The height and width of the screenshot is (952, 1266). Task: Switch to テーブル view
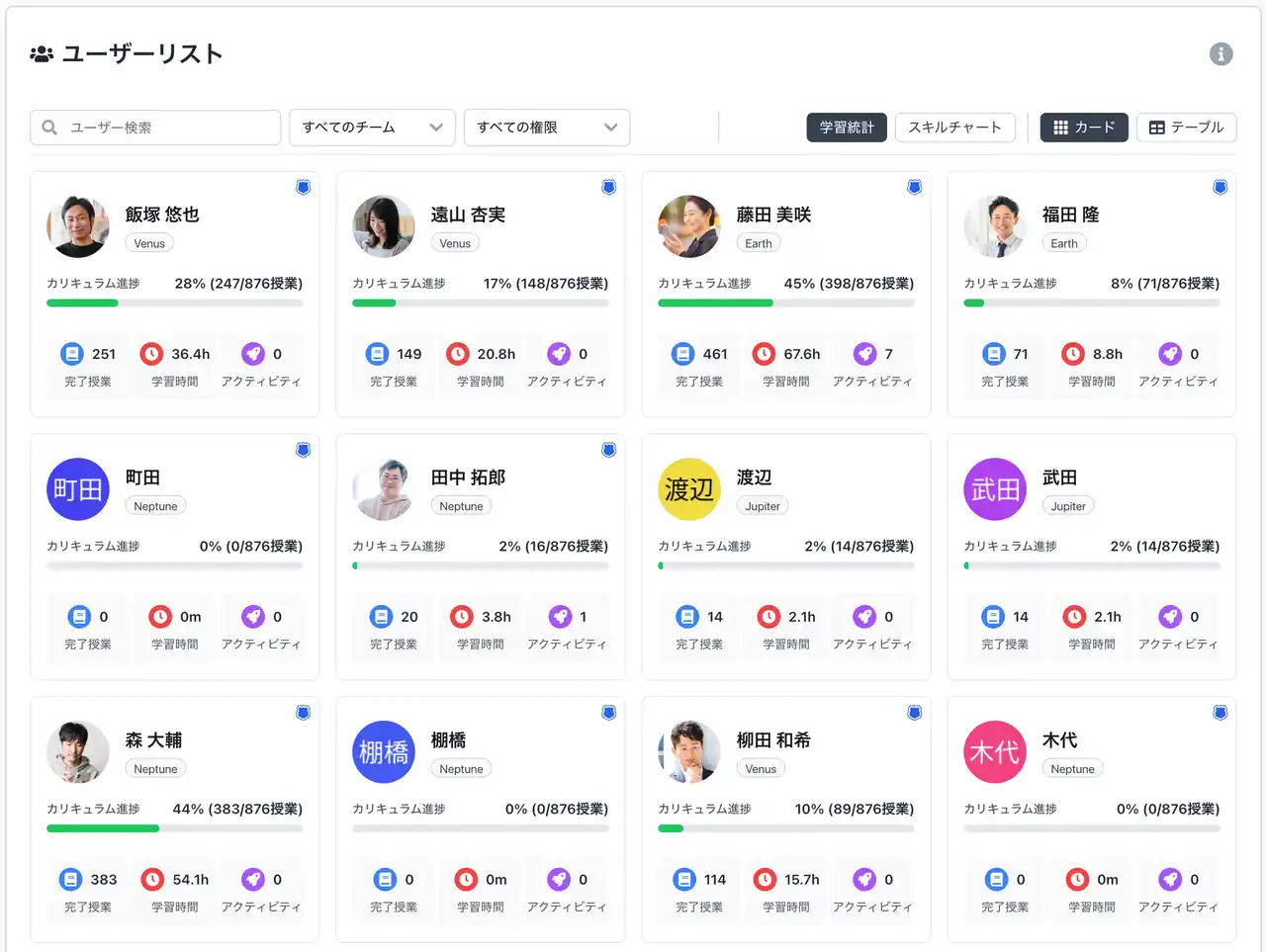tap(1186, 128)
